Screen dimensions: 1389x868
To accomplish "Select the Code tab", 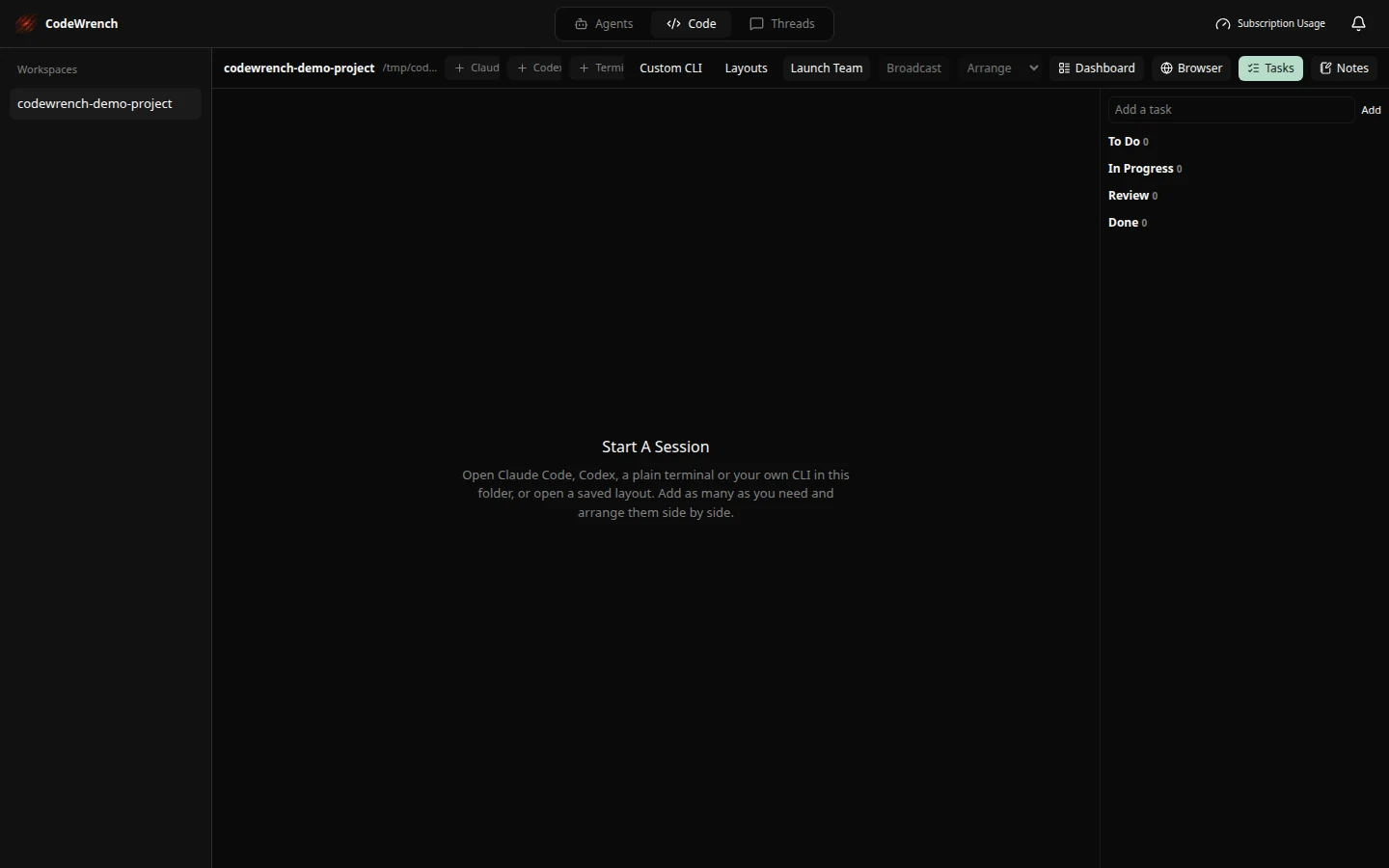I will coord(692,24).
